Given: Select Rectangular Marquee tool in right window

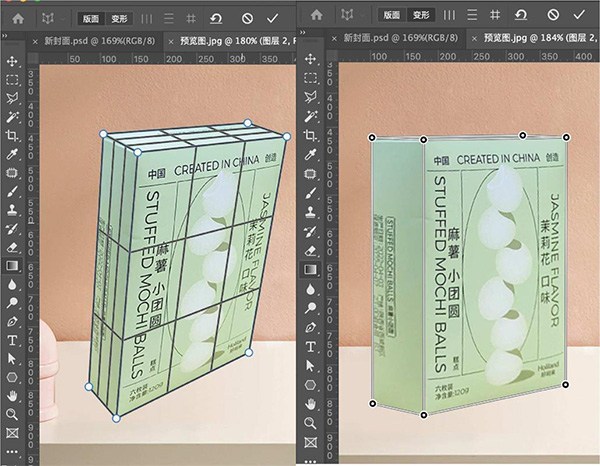Looking at the screenshot, I should pyautogui.click(x=310, y=78).
